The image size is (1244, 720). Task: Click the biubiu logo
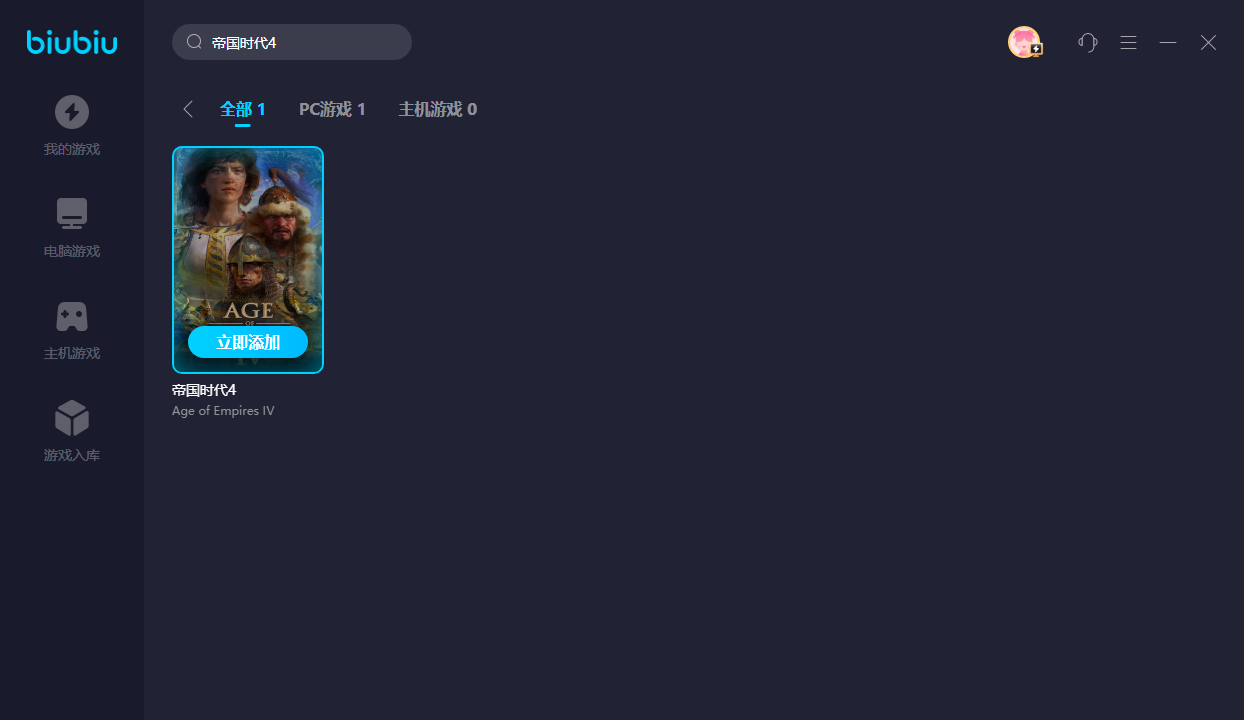coord(72,42)
